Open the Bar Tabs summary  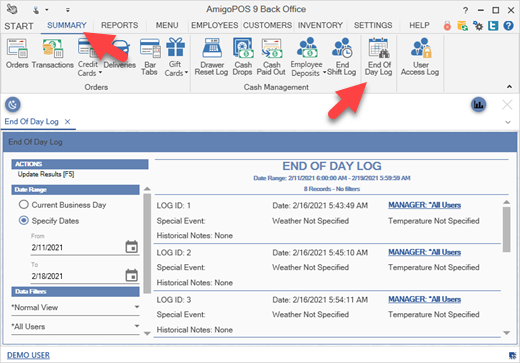150,57
